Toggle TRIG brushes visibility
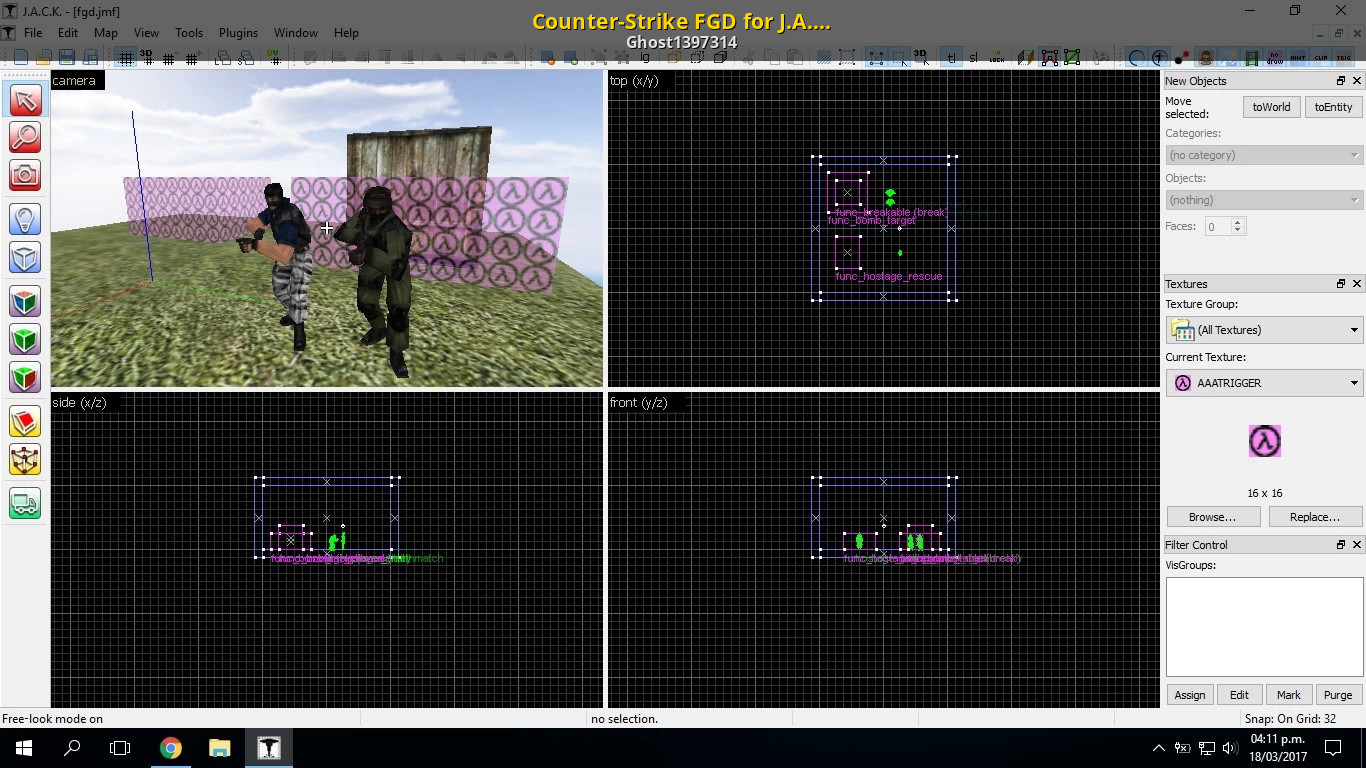1366x768 pixels. coord(1343,58)
